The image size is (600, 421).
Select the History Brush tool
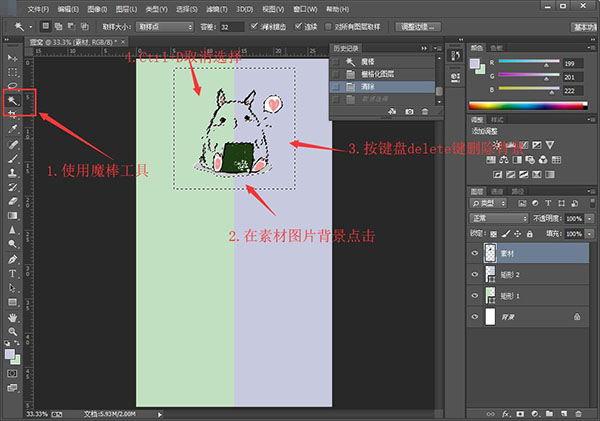[12, 187]
